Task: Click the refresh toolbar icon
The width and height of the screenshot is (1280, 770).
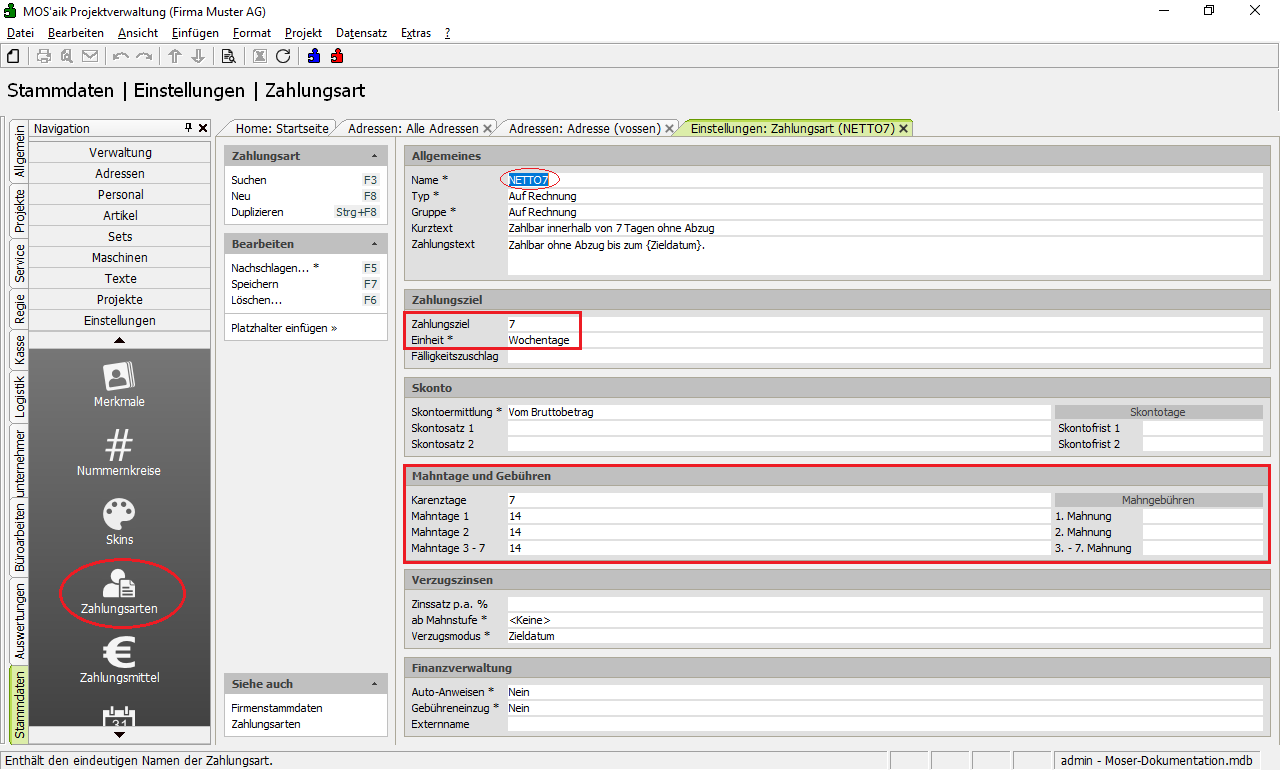Action: coord(283,56)
